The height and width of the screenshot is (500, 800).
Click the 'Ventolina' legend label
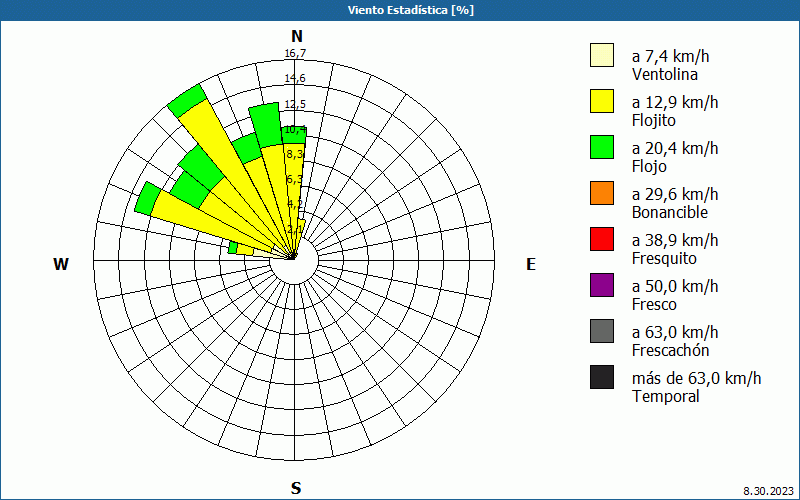point(665,74)
